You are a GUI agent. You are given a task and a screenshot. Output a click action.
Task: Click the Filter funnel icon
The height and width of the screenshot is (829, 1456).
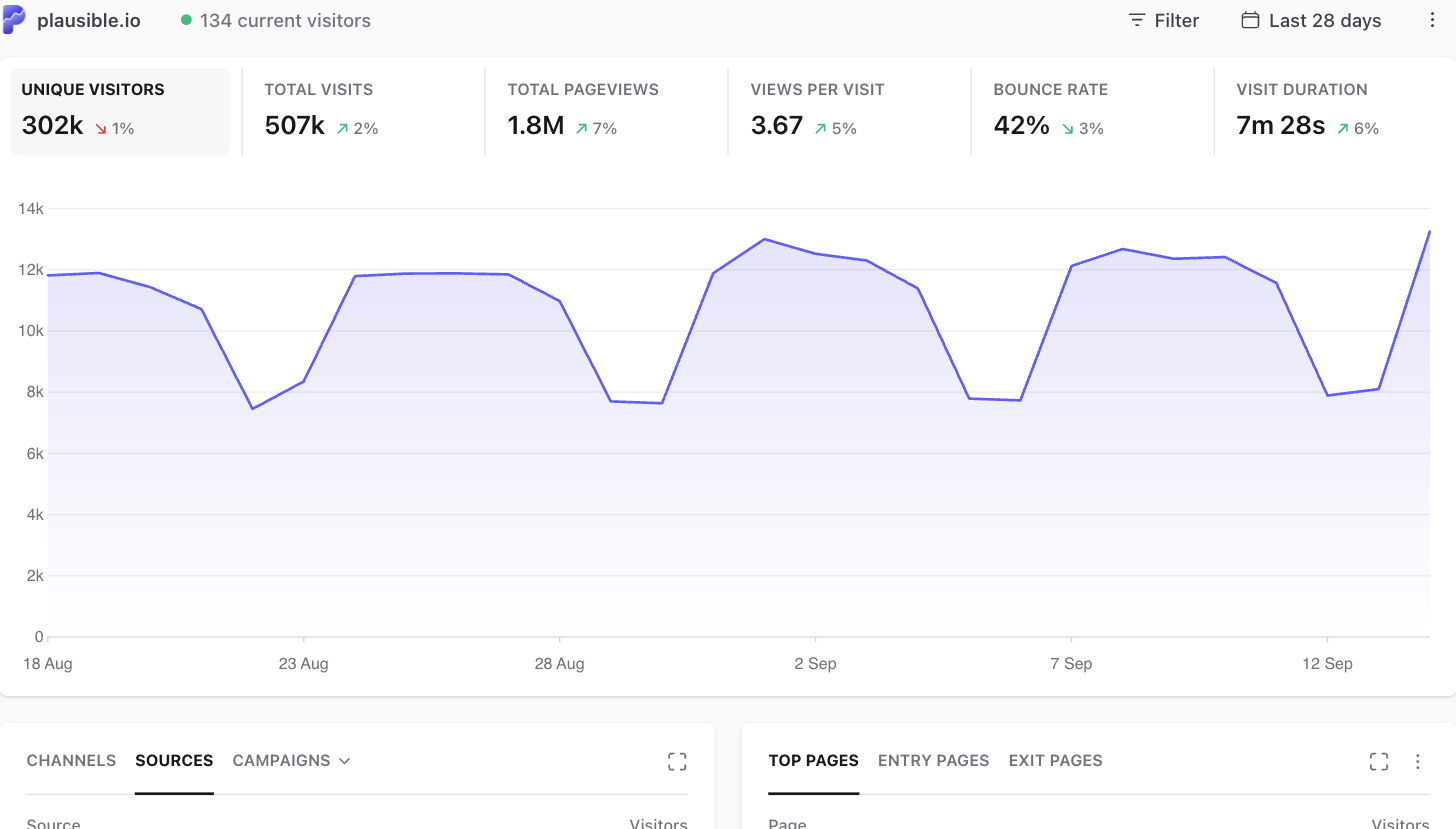pos(1137,20)
